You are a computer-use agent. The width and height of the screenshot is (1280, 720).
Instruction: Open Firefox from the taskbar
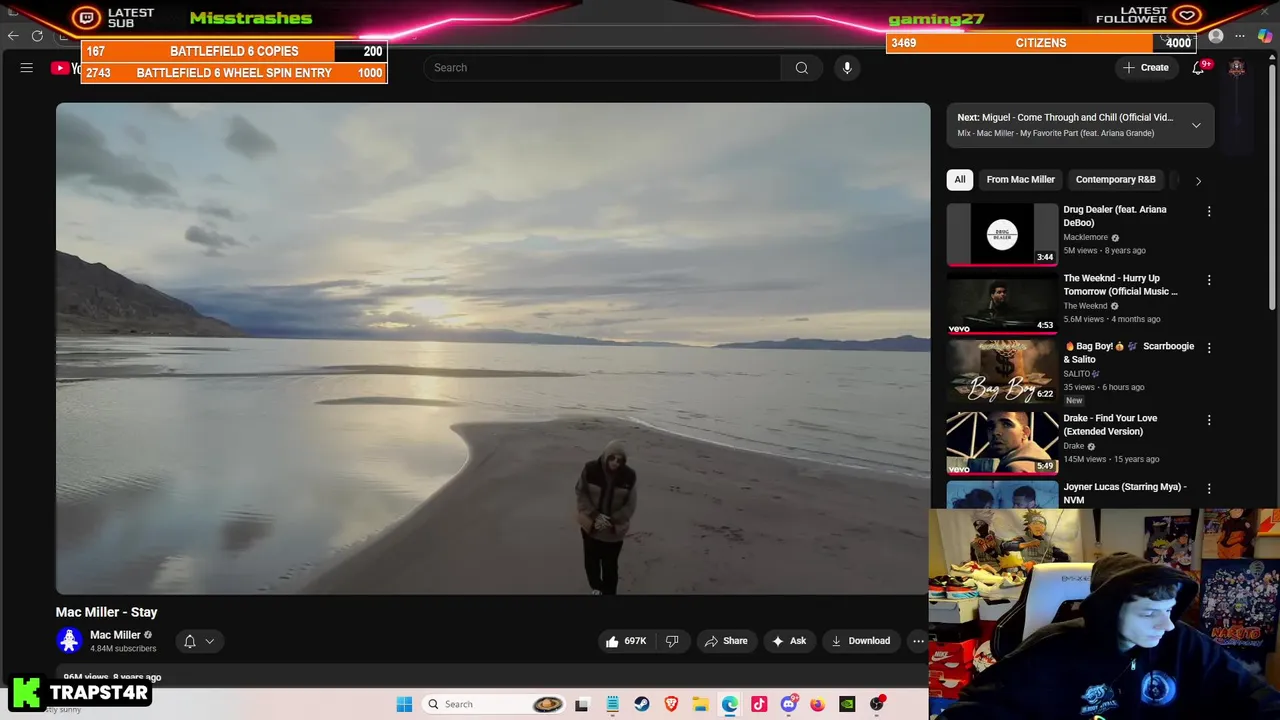818,704
